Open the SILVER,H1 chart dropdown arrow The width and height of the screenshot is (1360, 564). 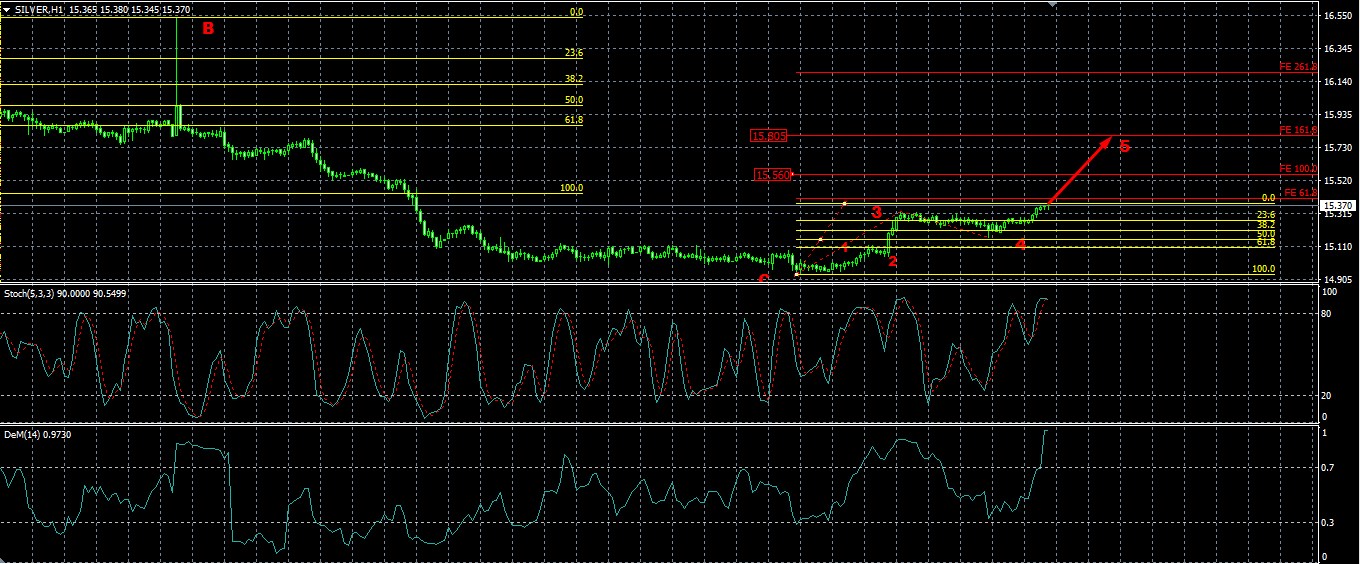[7, 9]
